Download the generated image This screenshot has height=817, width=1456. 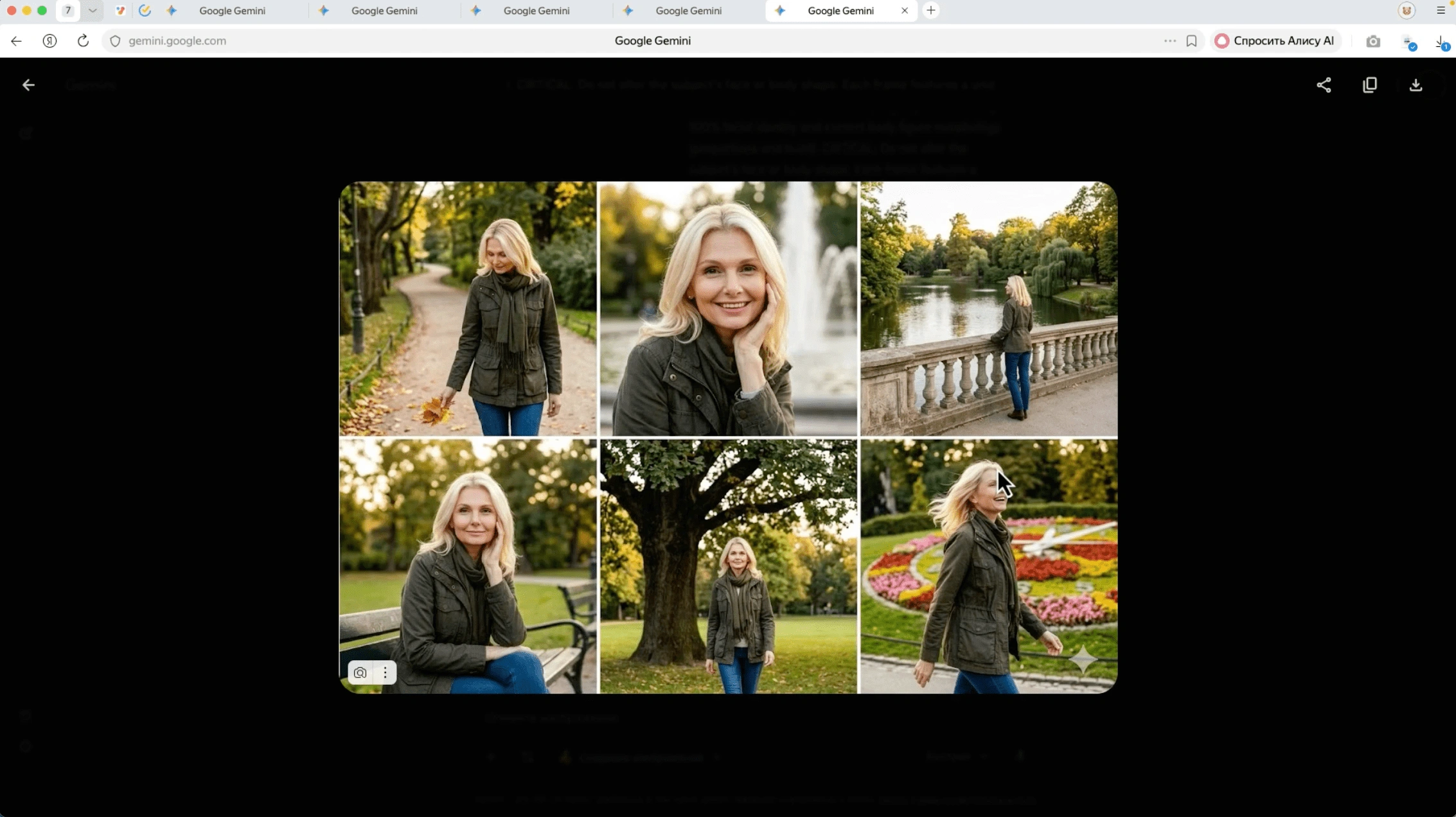(x=1416, y=85)
